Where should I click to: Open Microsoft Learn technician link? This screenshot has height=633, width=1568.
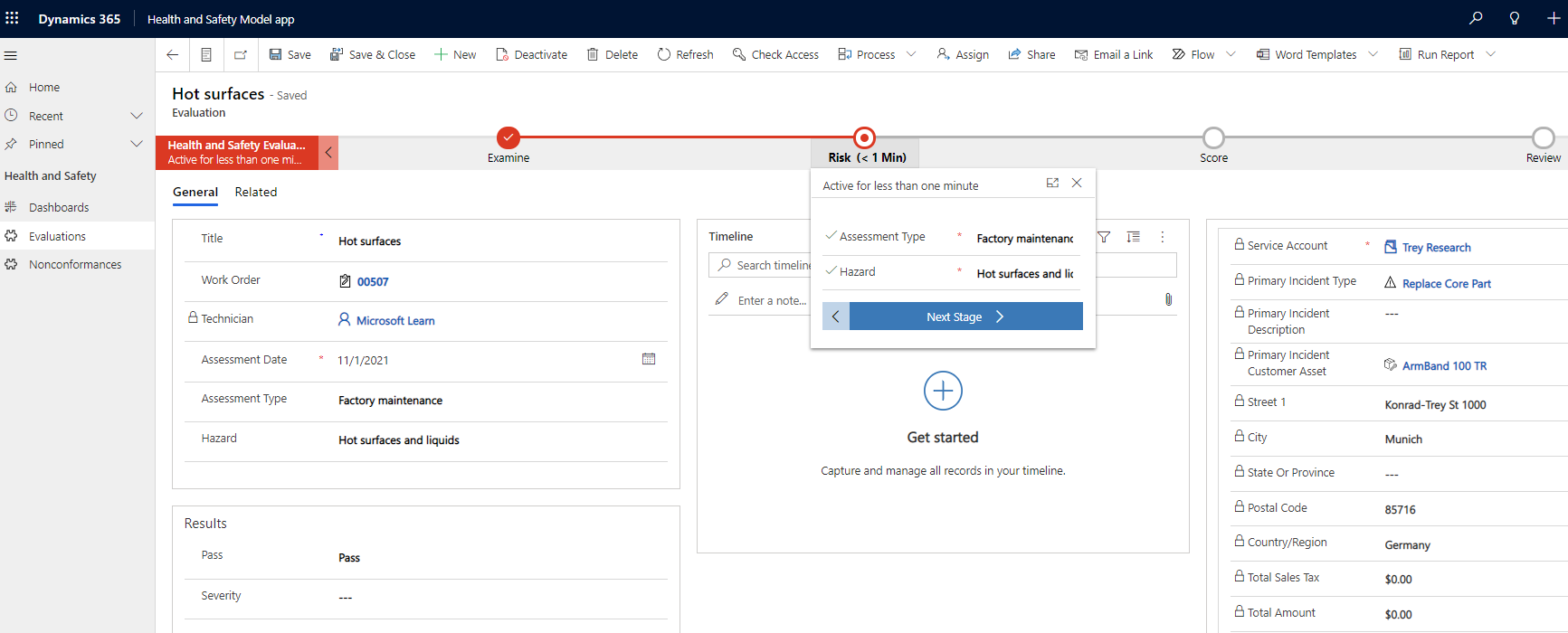coord(395,321)
